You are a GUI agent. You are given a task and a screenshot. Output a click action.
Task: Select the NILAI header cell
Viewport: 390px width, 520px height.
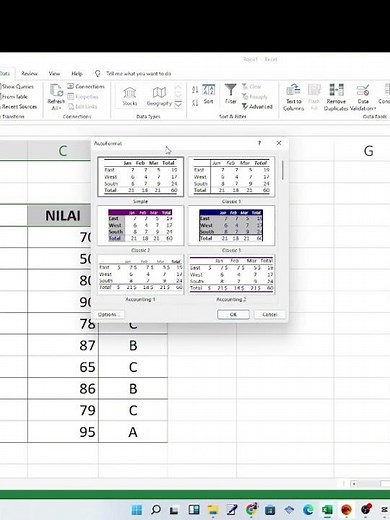pos(63,216)
